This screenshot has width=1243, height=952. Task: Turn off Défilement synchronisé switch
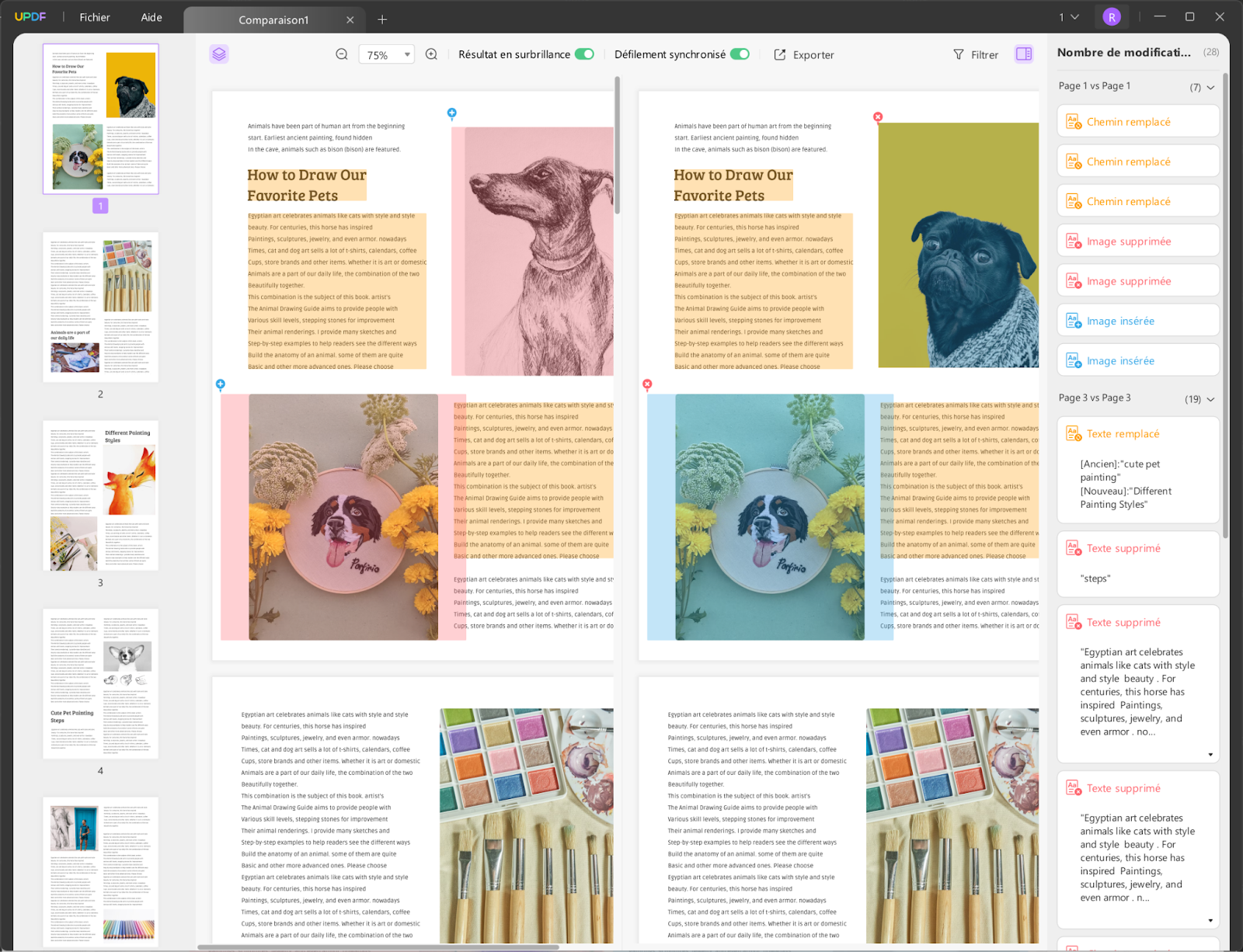click(x=740, y=54)
